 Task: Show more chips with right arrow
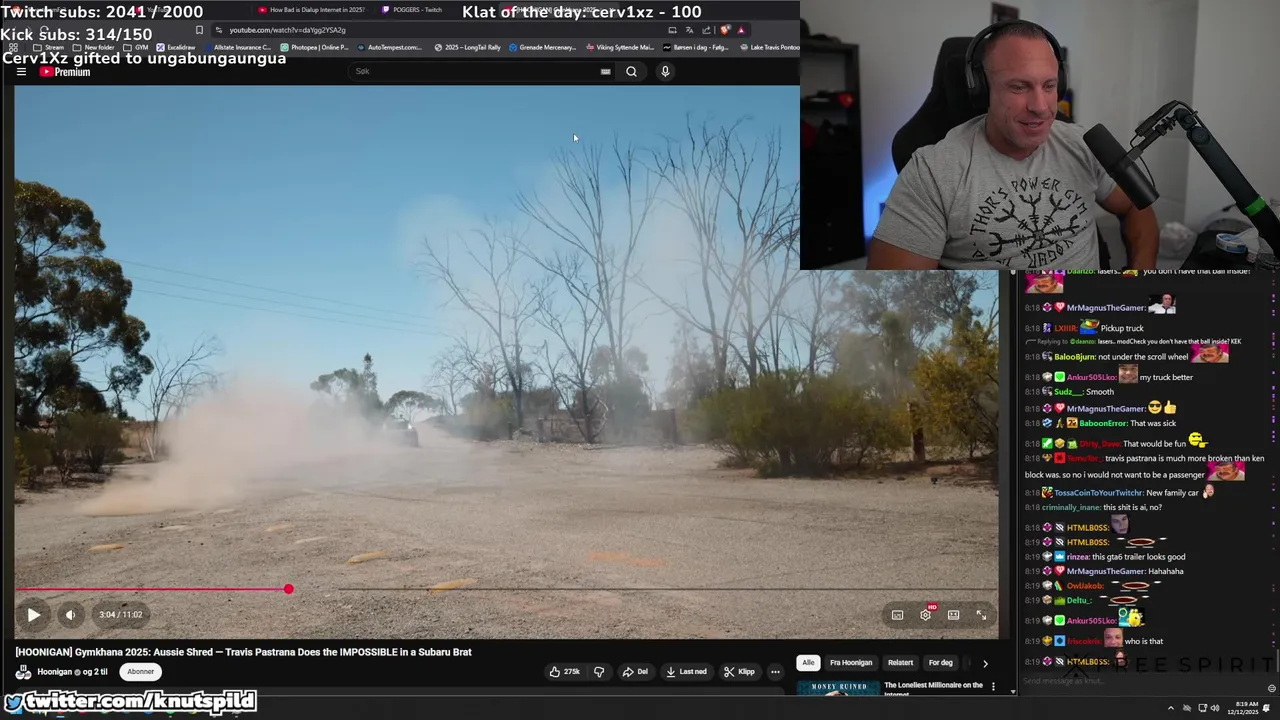click(x=985, y=663)
